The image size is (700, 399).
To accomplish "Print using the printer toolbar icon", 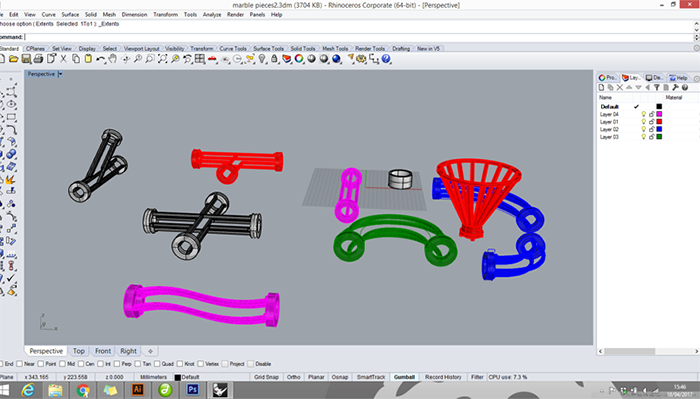I will pyautogui.click(x=38, y=59).
